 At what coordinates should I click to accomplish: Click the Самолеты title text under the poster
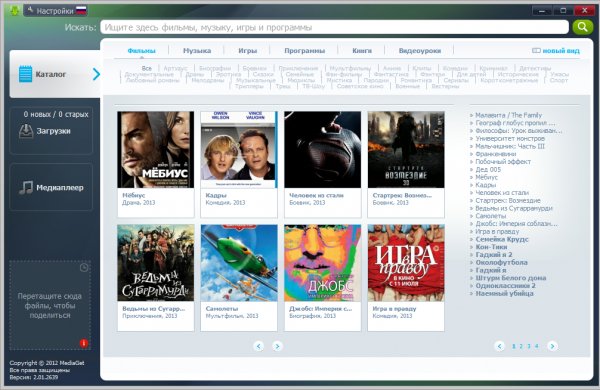point(222,308)
